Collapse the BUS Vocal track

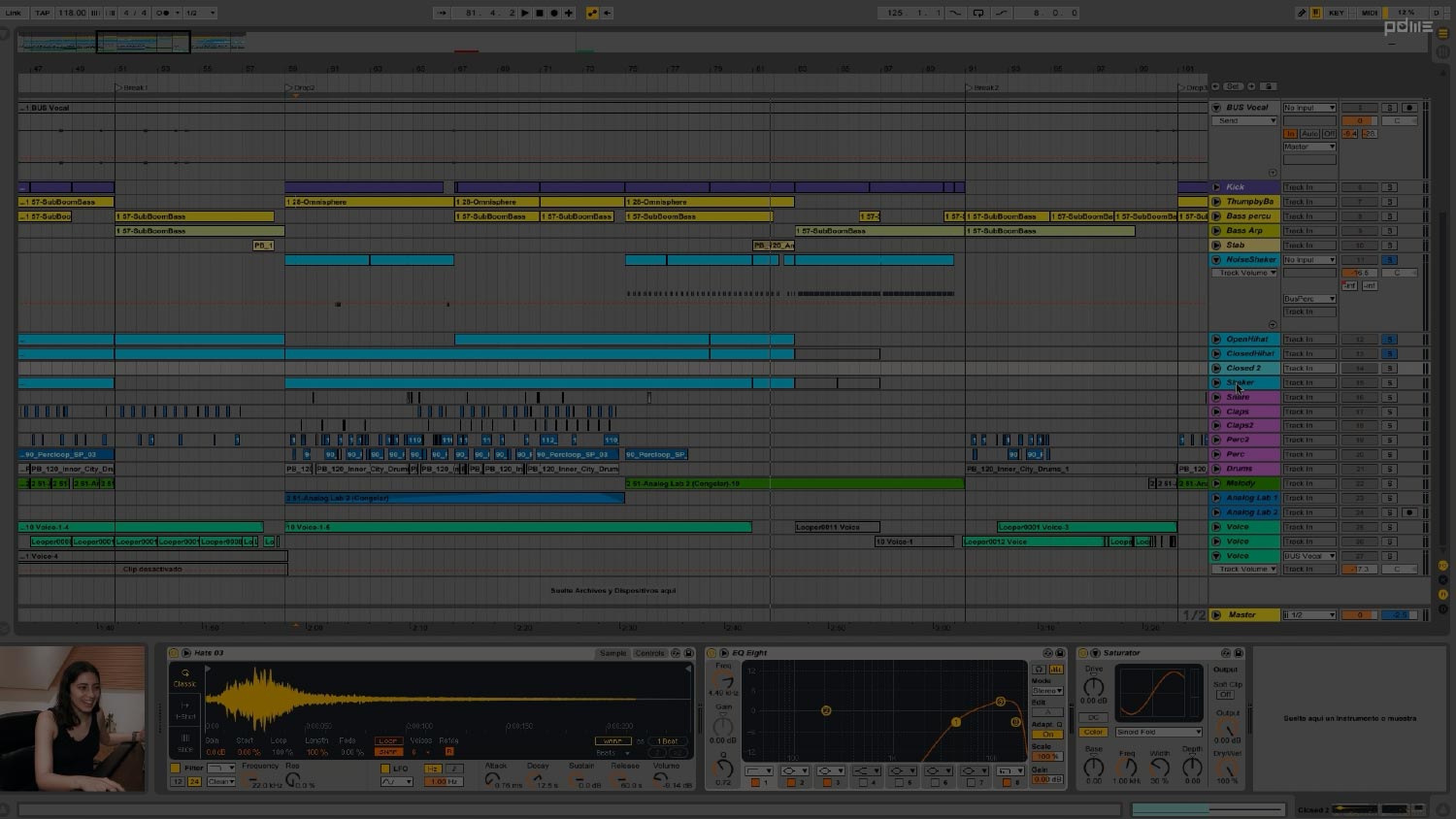pyautogui.click(x=1216, y=108)
